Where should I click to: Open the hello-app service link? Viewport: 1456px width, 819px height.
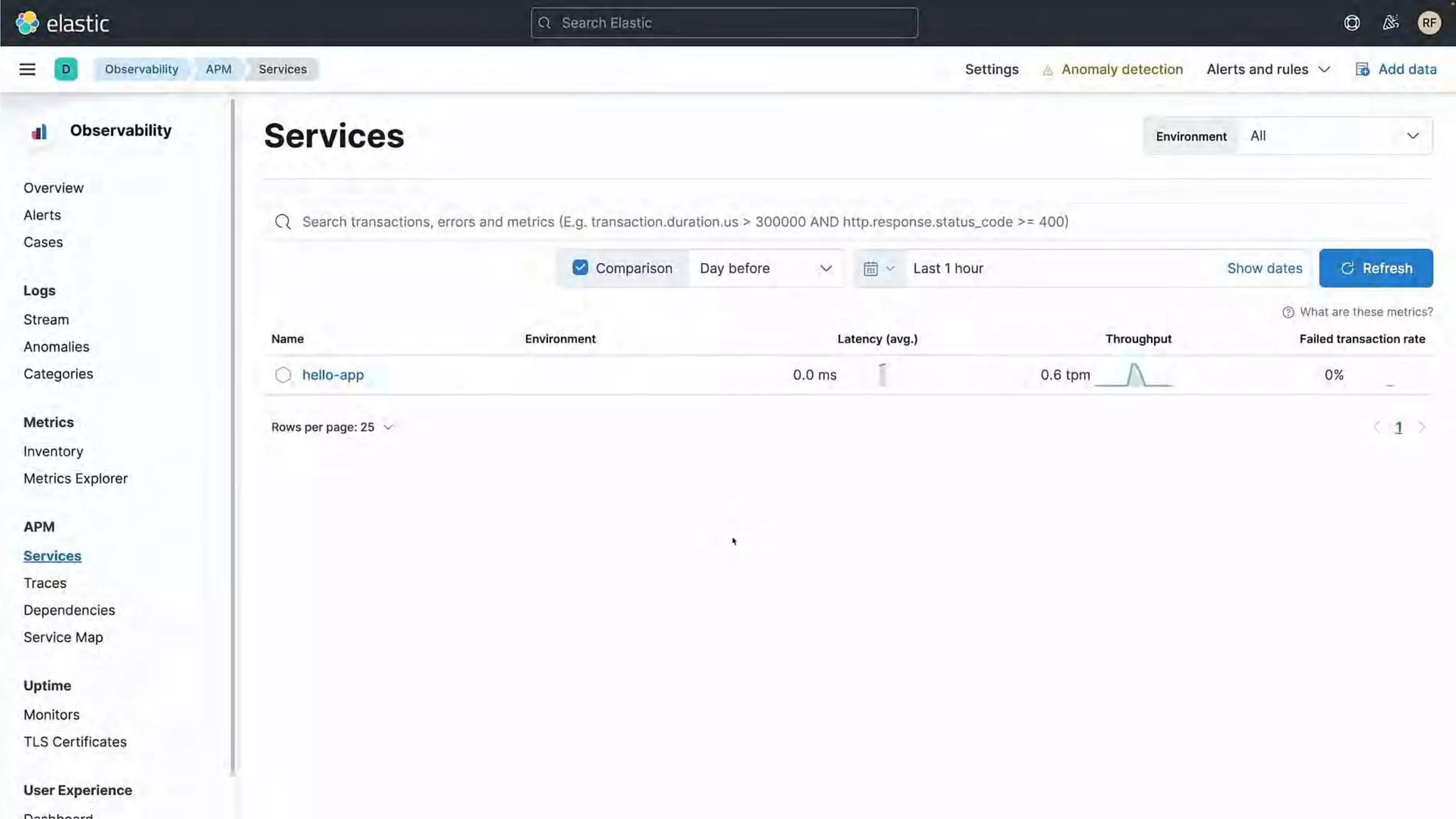333,375
